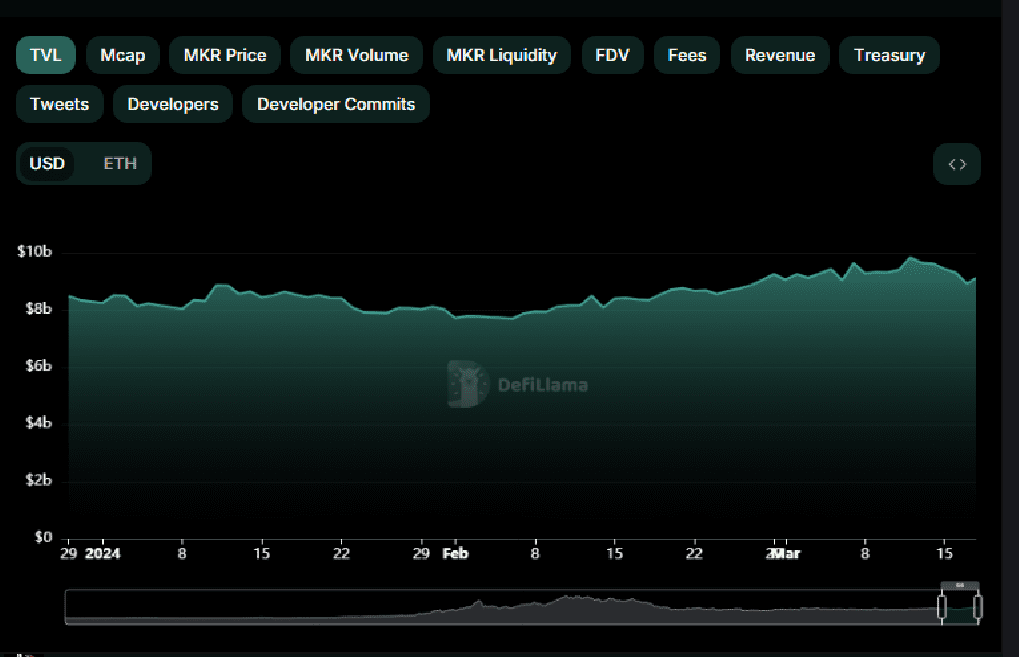Toggle the Developer Commits metric
Screen dimensions: 1019x657
336,104
